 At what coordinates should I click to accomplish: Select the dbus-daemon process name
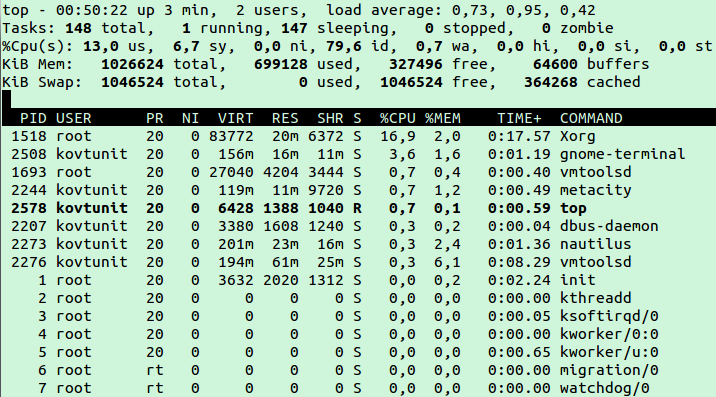(609, 226)
